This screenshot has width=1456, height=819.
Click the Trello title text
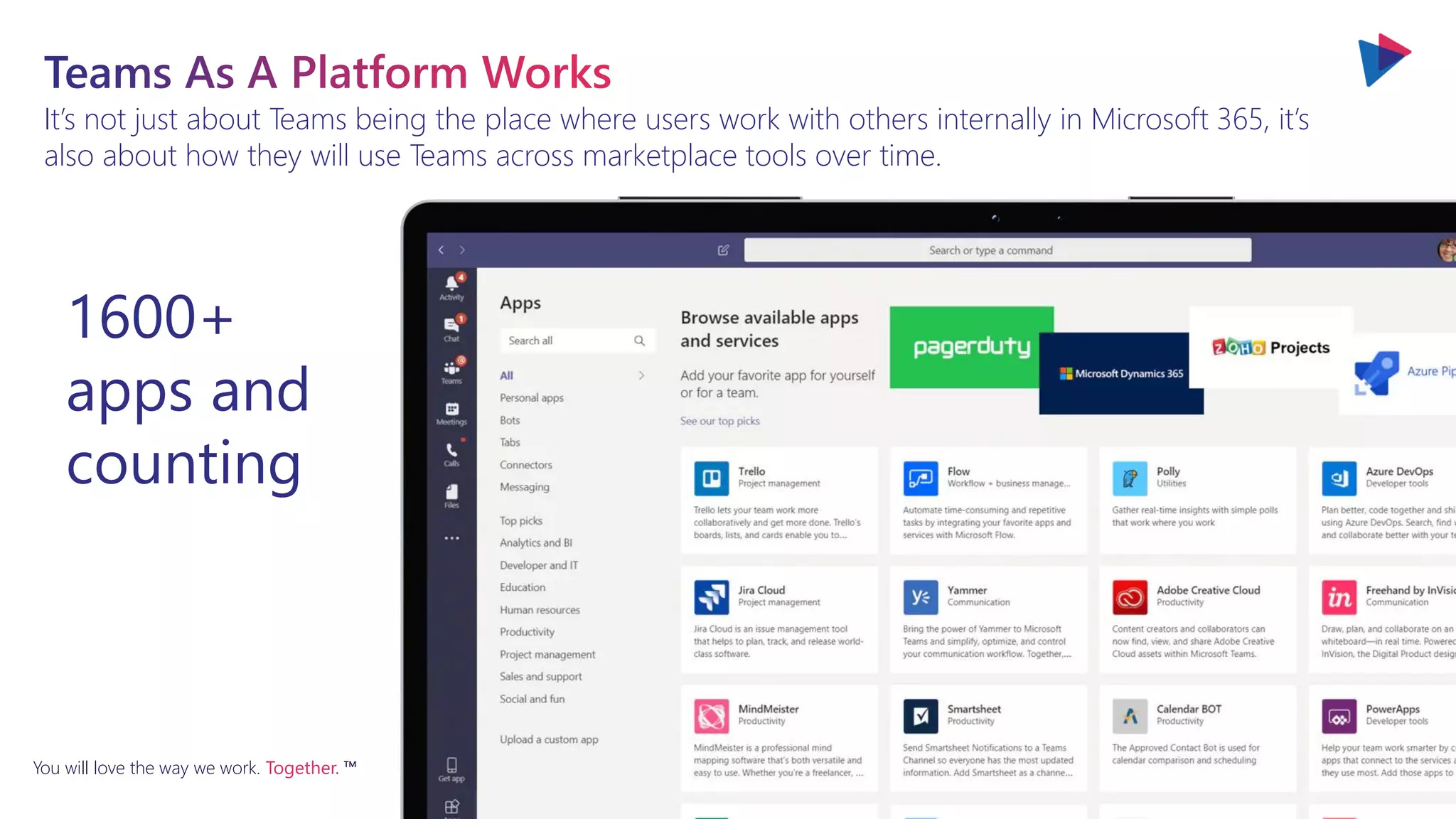click(751, 471)
